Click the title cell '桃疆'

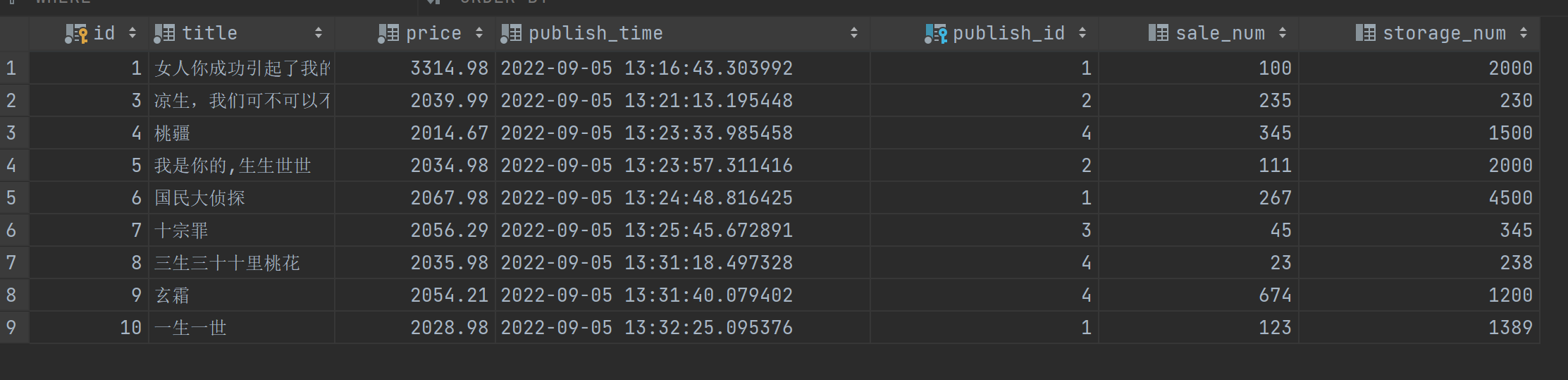tap(173, 133)
